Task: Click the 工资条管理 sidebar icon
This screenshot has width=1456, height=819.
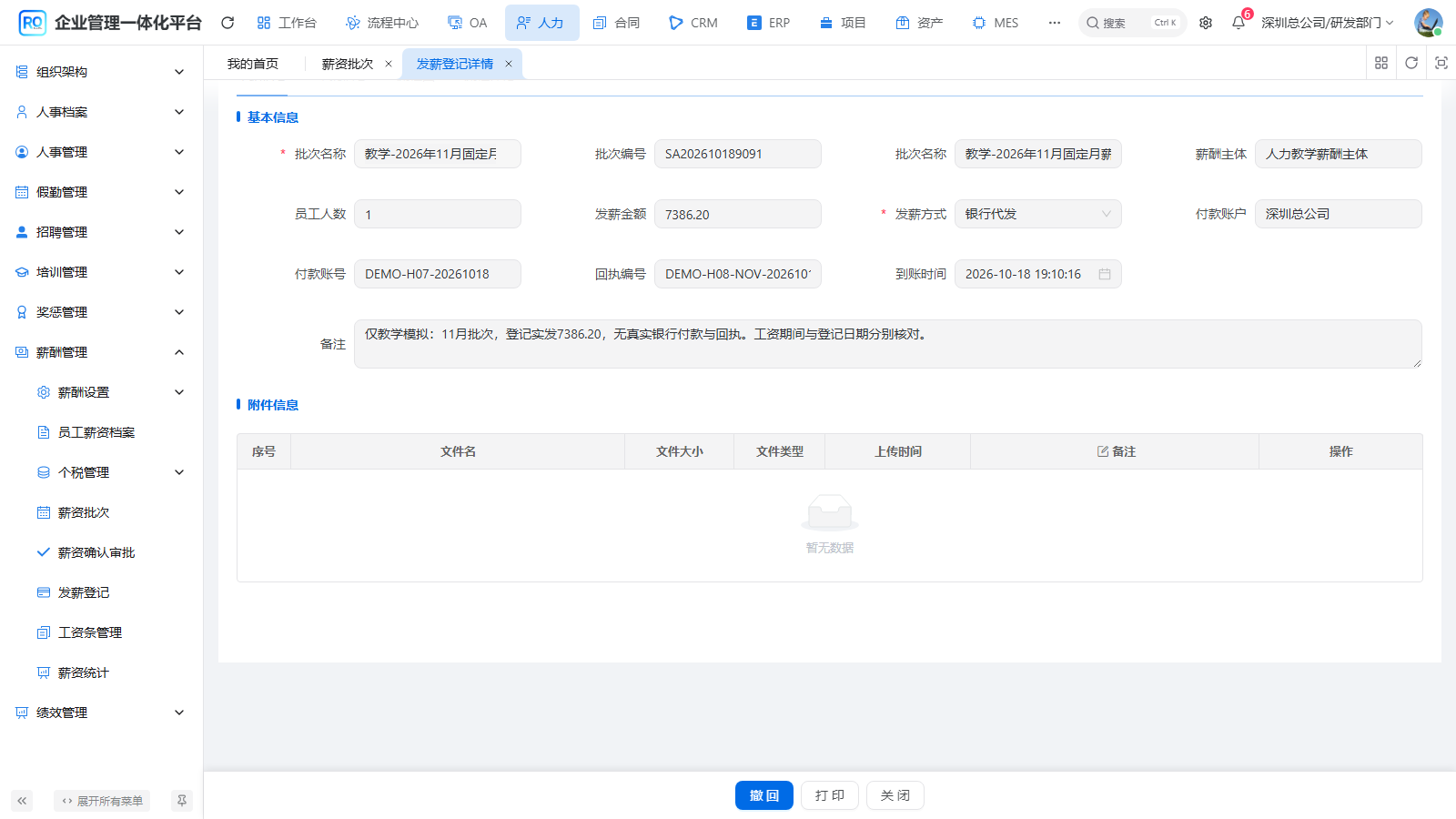Action: click(44, 632)
